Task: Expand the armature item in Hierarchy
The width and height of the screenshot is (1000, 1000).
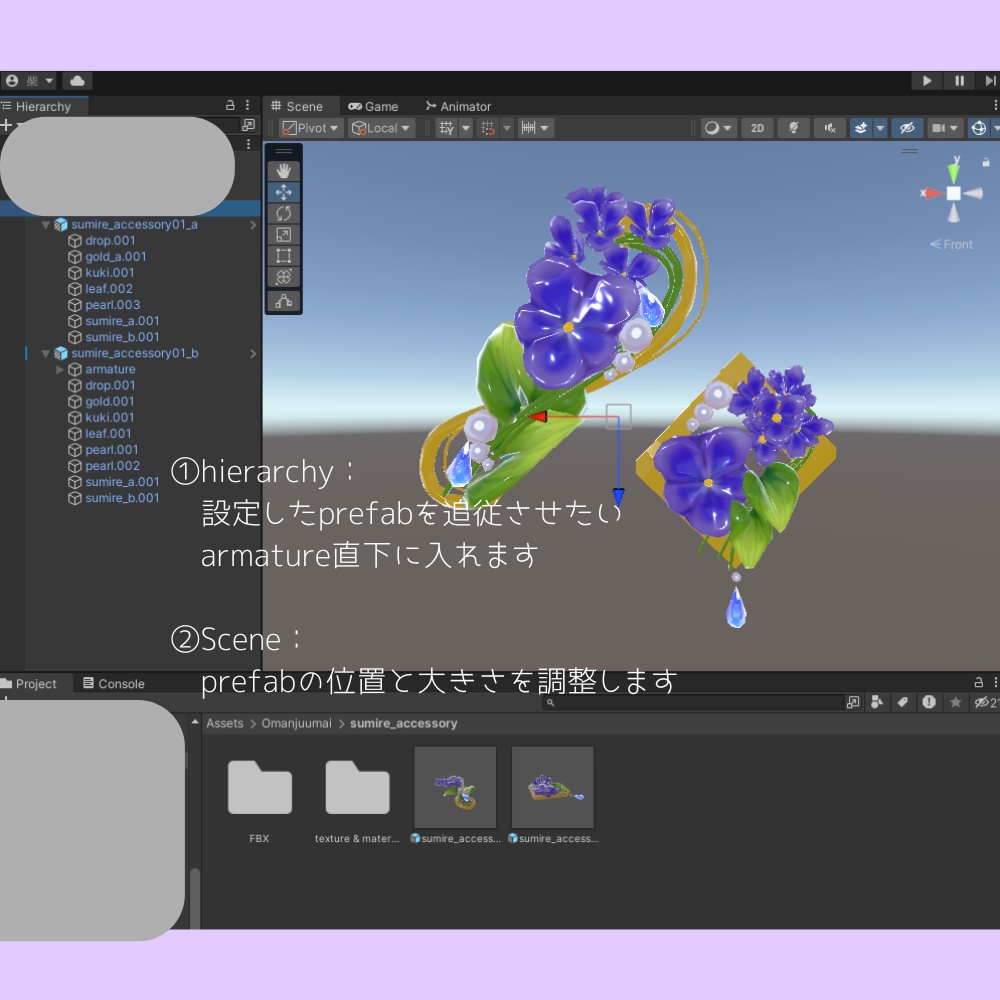Action: click(x=60, y=369)
